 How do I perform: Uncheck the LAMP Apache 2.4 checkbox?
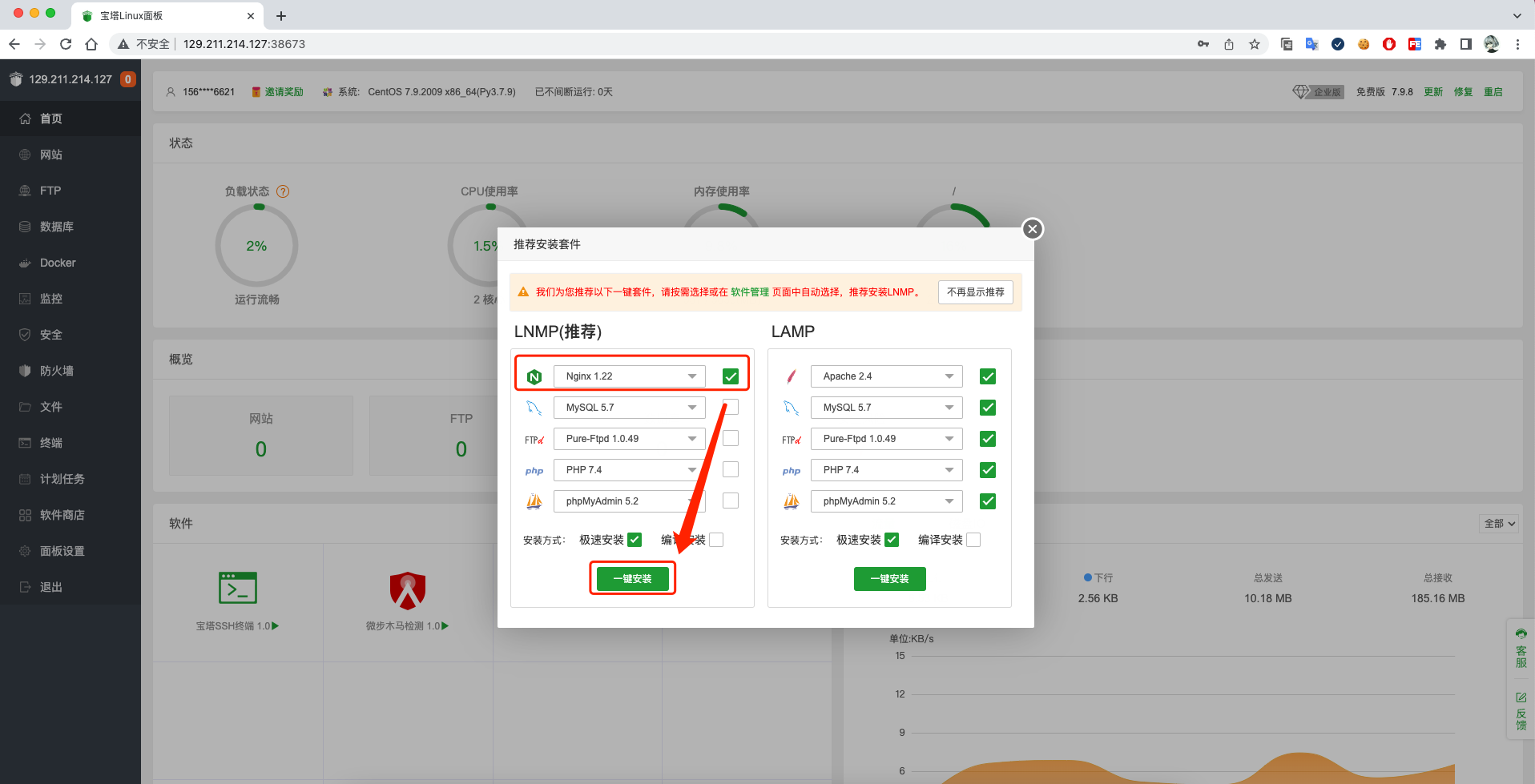pos(988,376)
